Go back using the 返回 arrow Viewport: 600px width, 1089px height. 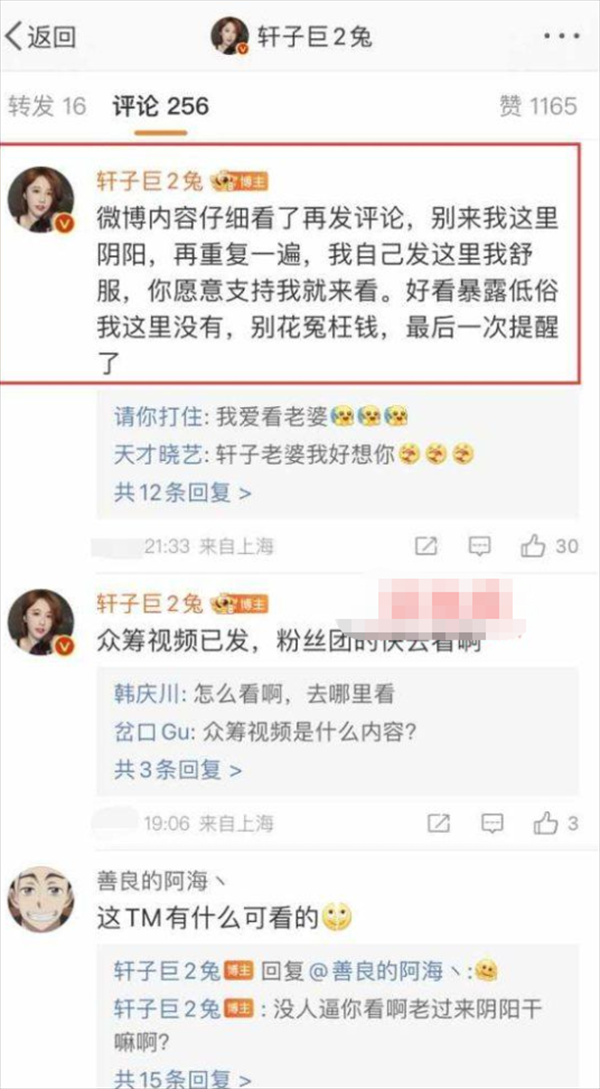[40, 36]
